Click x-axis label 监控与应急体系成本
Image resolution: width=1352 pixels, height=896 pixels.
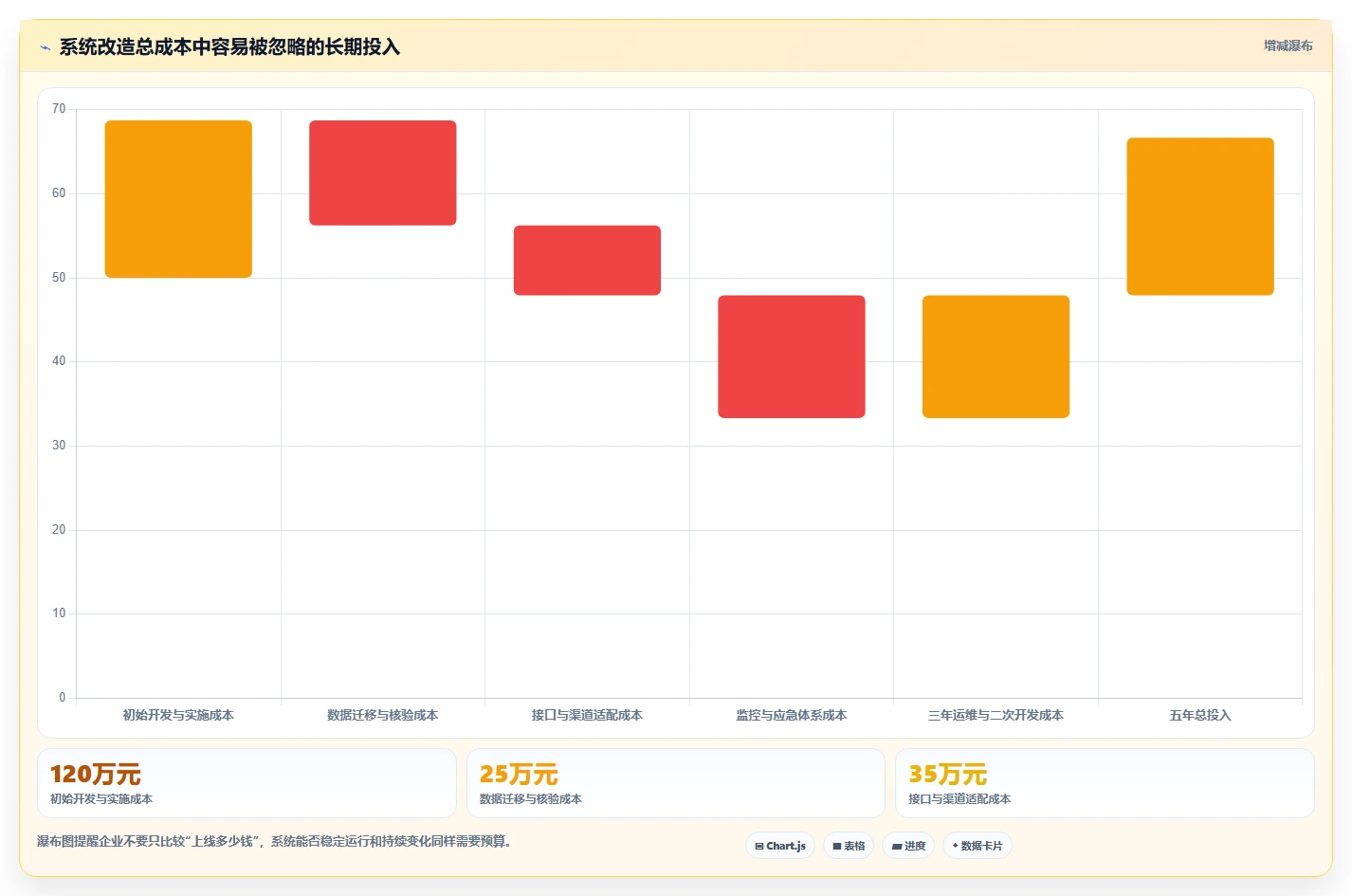click(792, 715)
